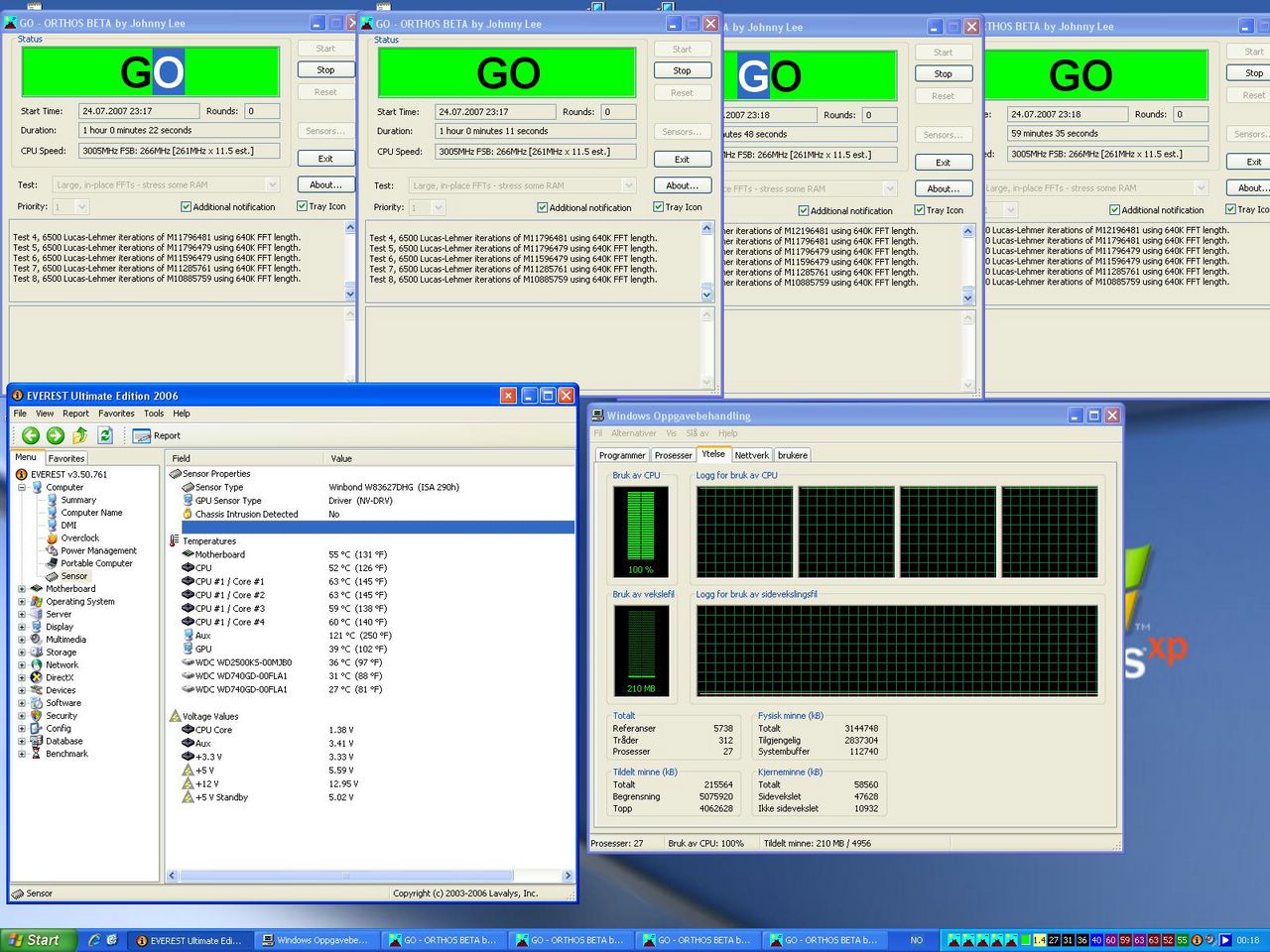
Task: Expand the Operating System tree node
Action: tap(22, 602)
